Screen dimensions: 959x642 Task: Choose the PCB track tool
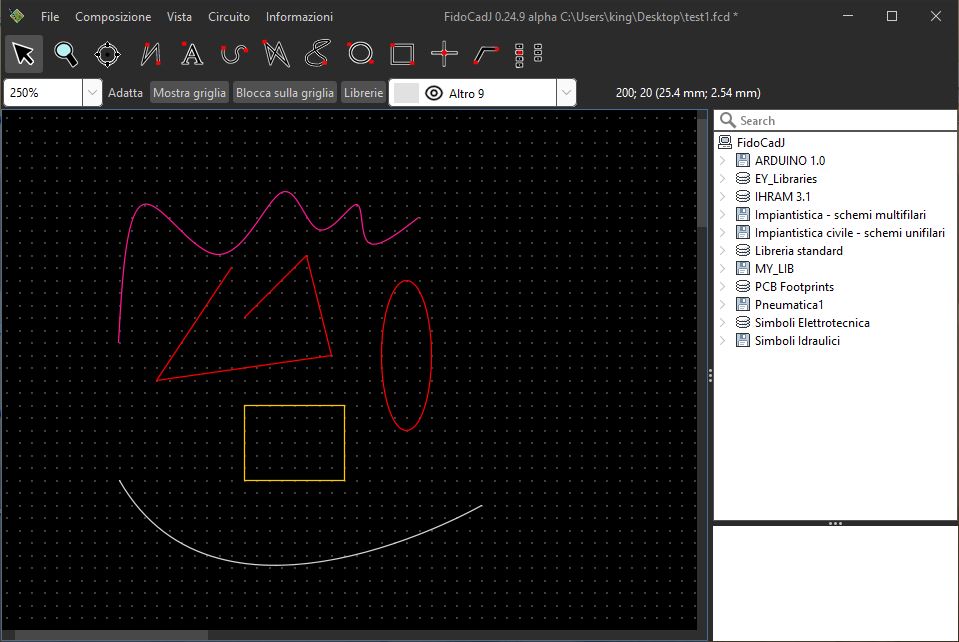click(486, 54)
